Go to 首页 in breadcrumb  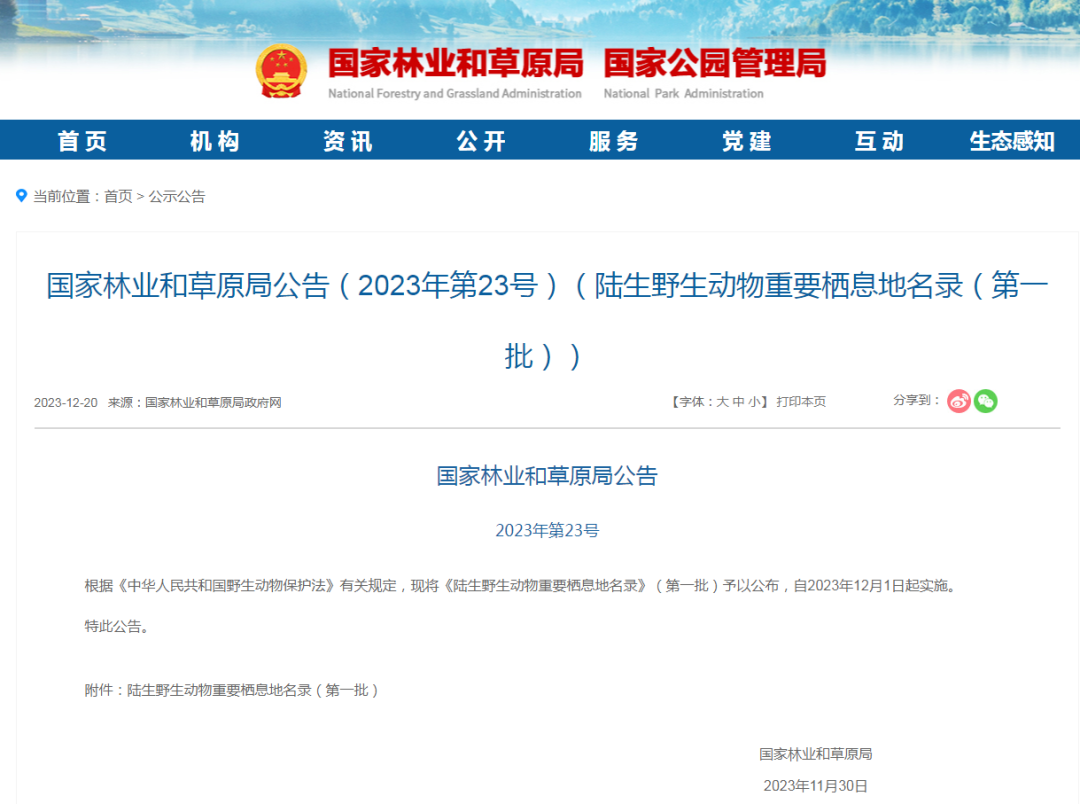[x=118, y=196]
